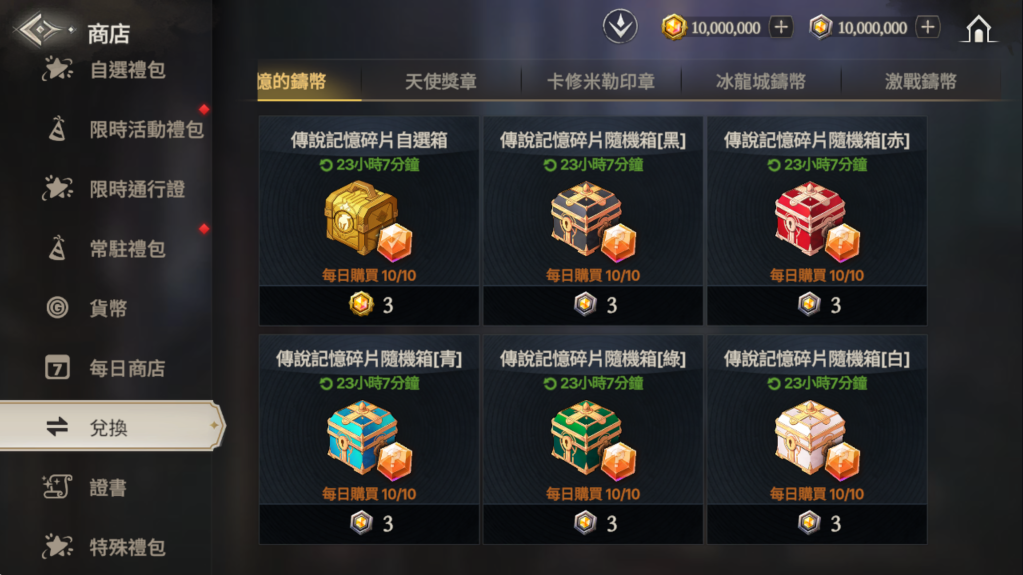Select the red 隨機箱[赤] chest
The image size is (1023, 575).
point(817,221)
